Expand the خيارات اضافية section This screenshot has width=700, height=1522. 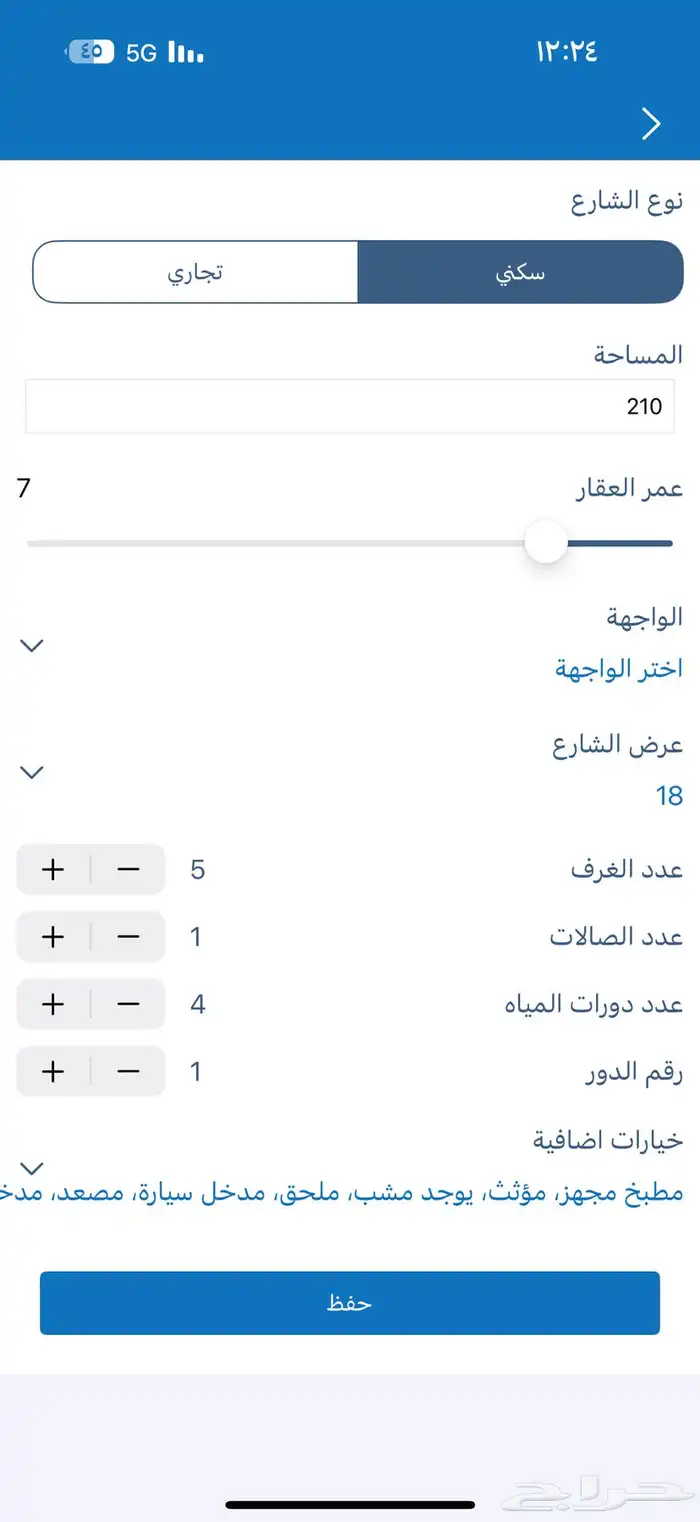tap(31, 1165)
